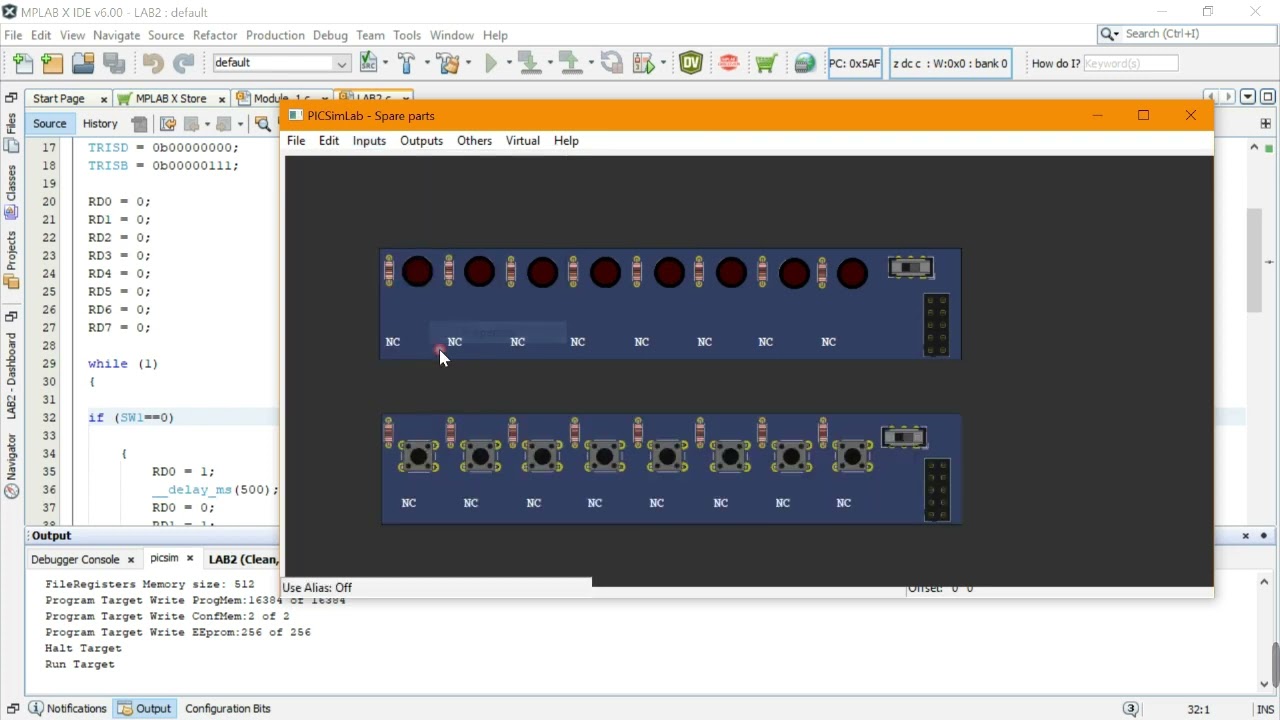Image resolution: width=1280 pixels, height=720 pixels.
Task: Click the find selection magnifier in editor toolbar
Action: (x=262, y=124)
